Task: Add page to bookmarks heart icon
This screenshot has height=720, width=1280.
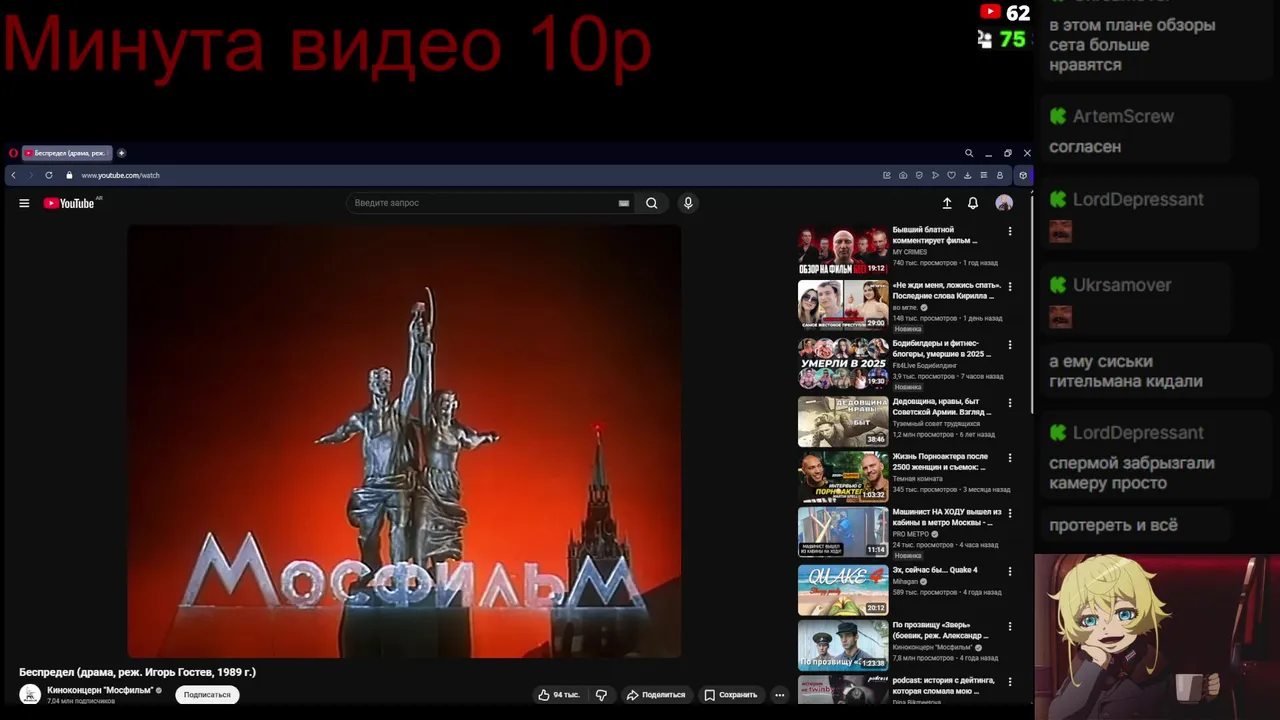Action: point(951,175)
